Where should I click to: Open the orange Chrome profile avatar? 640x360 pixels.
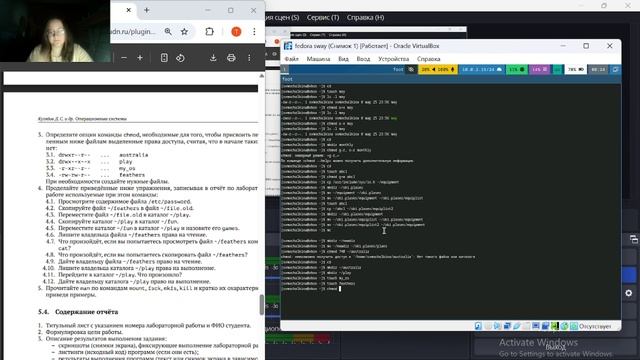[236, 31]
